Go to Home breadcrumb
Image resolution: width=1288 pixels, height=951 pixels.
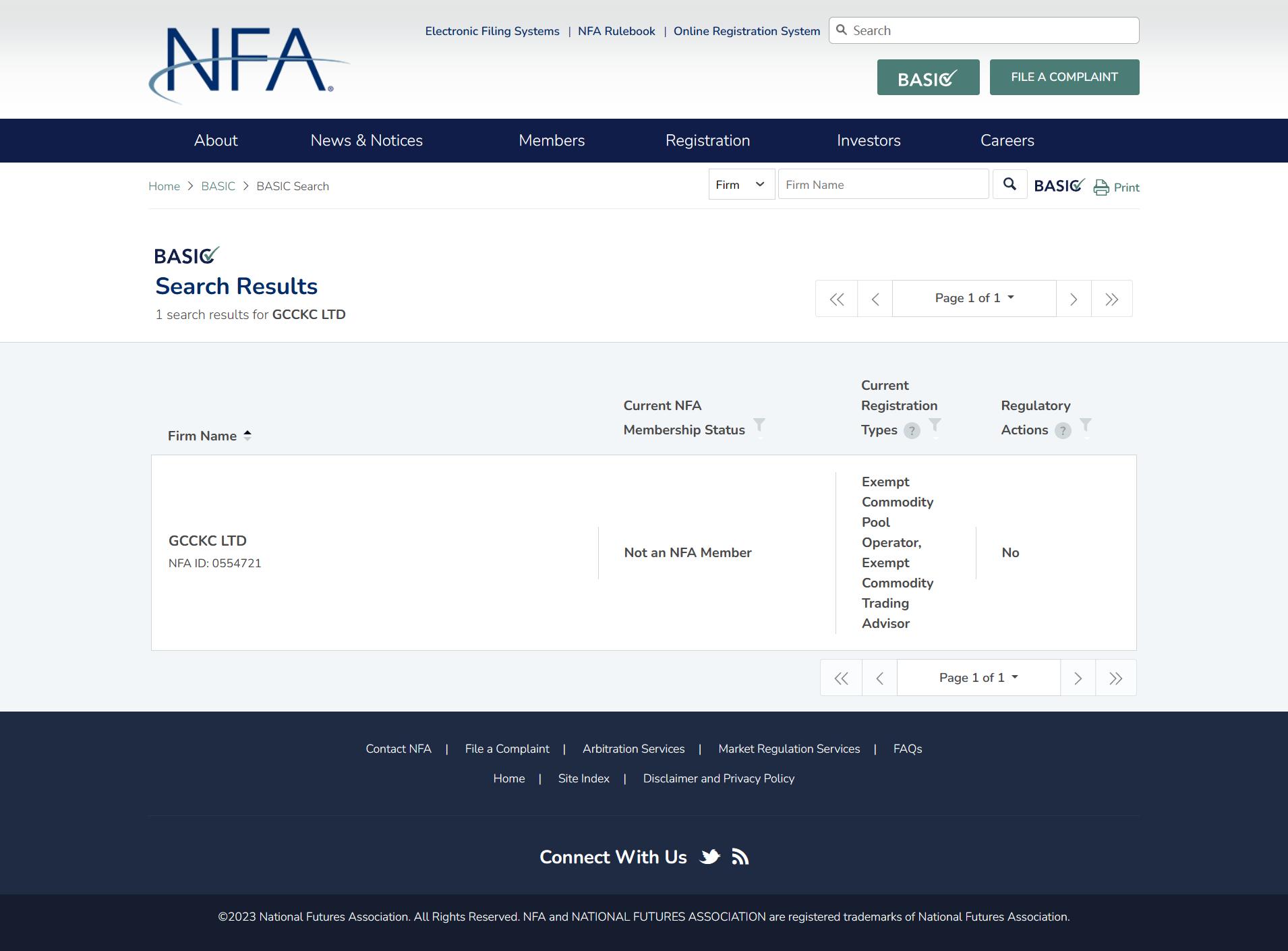click(164, 186)
